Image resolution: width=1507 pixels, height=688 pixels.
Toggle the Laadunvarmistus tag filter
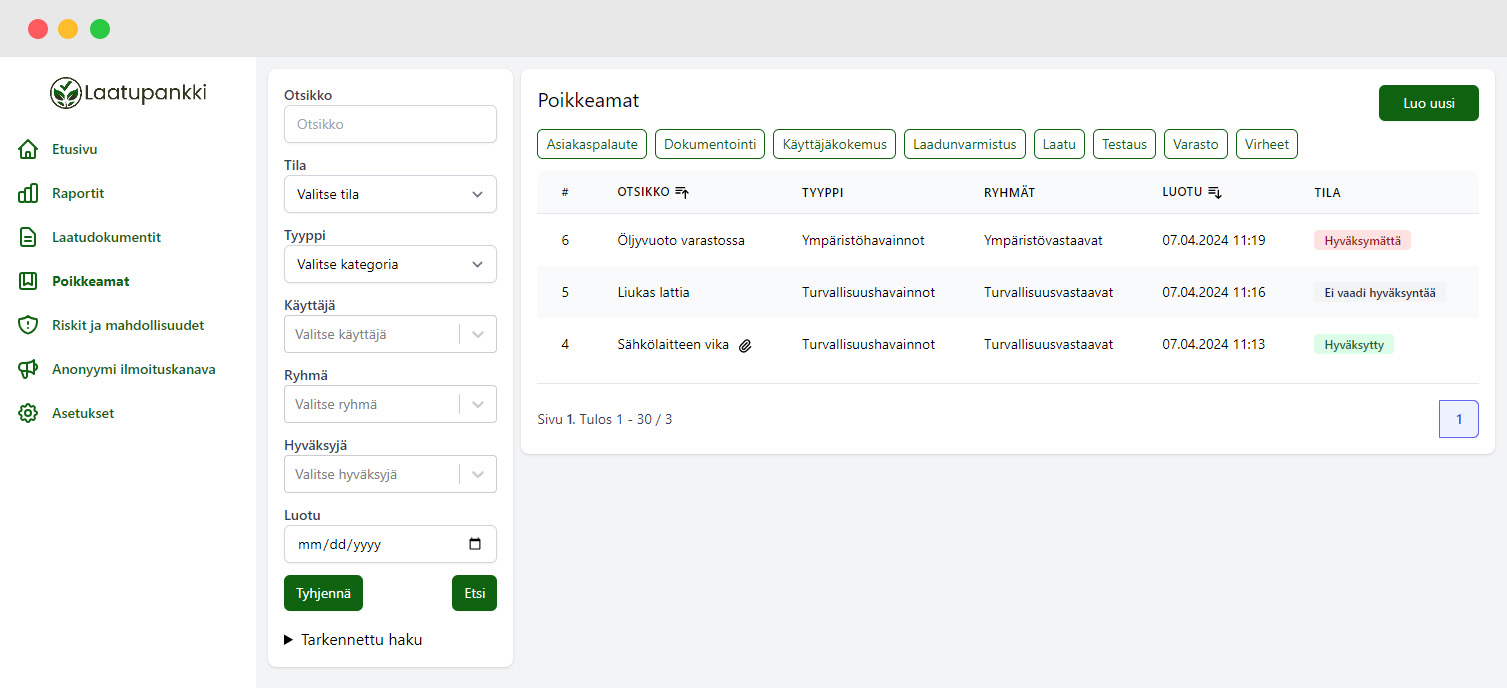(x=965, y=144)
